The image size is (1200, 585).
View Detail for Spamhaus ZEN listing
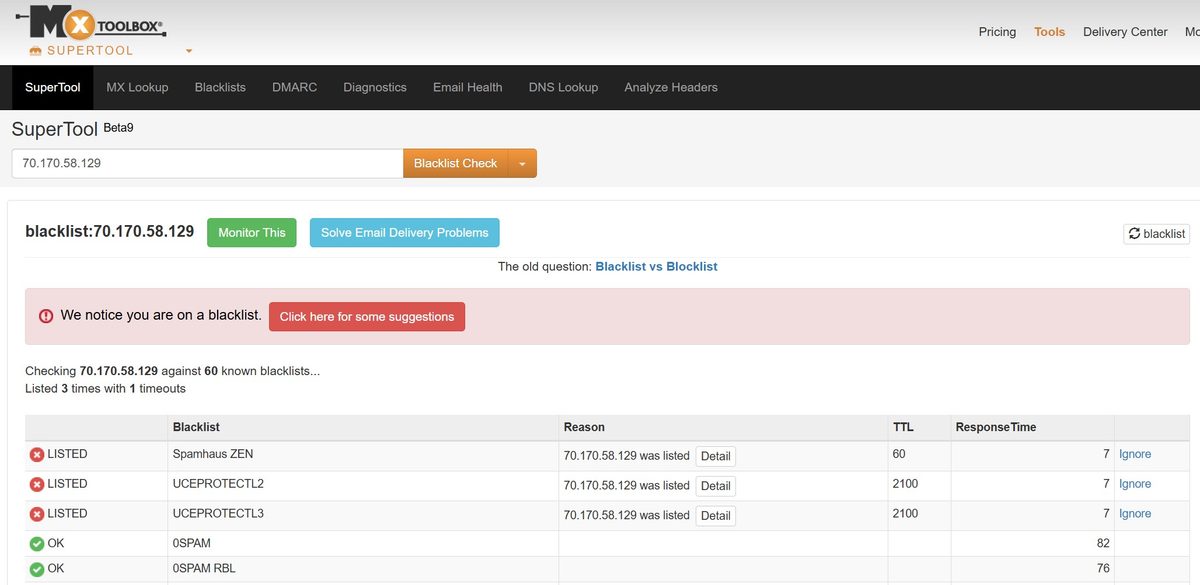pos(715,456)
